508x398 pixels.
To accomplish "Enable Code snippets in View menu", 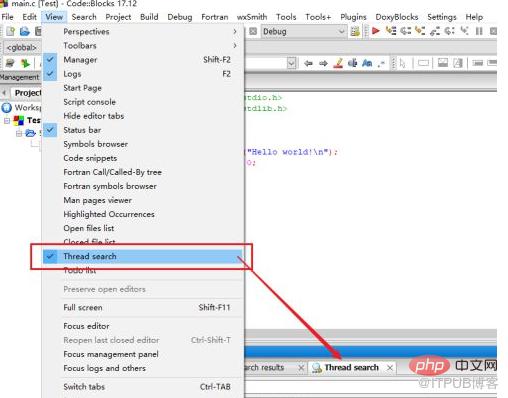I will coord(143,158).
